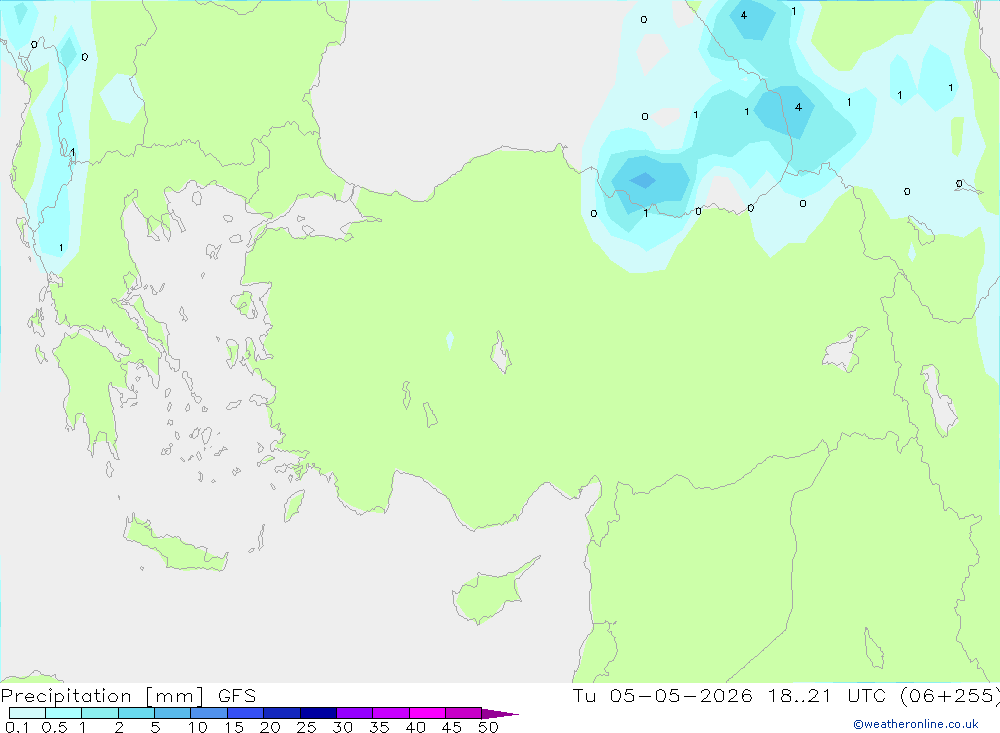Select the 2 to 5 mm legend swatch
1000x733 pixels.
[x=136, y=713]
